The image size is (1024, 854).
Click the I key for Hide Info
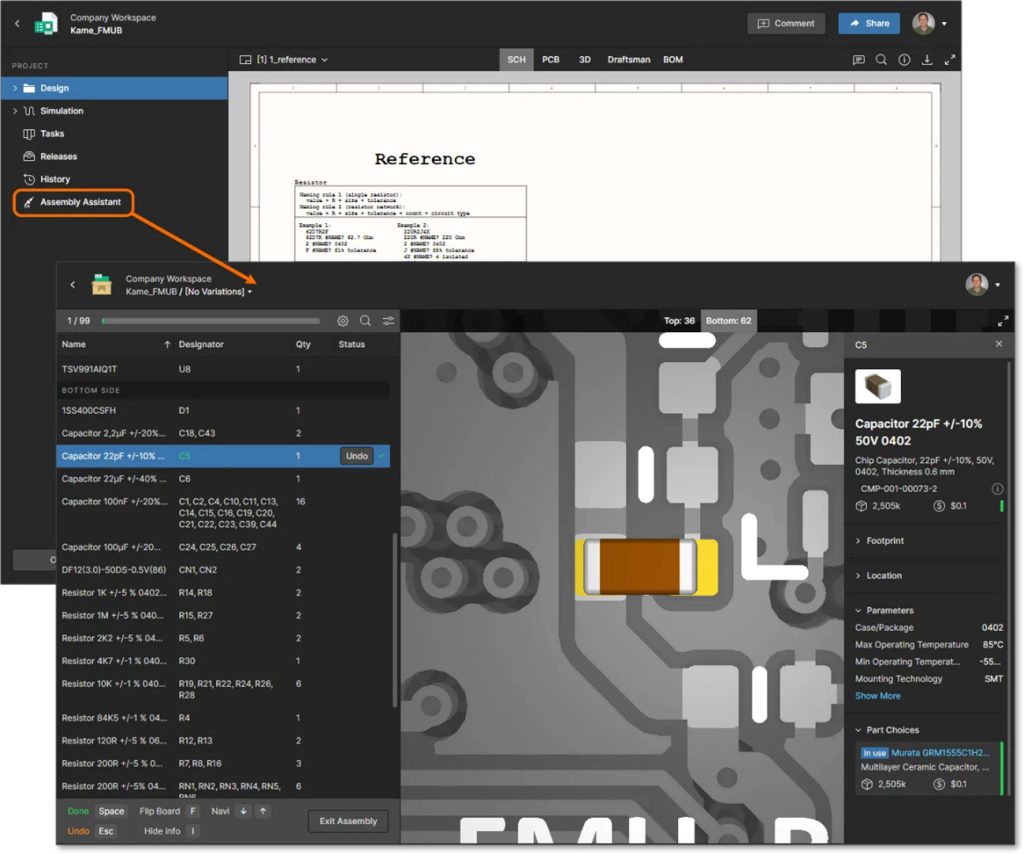click(x=193, y=831)
